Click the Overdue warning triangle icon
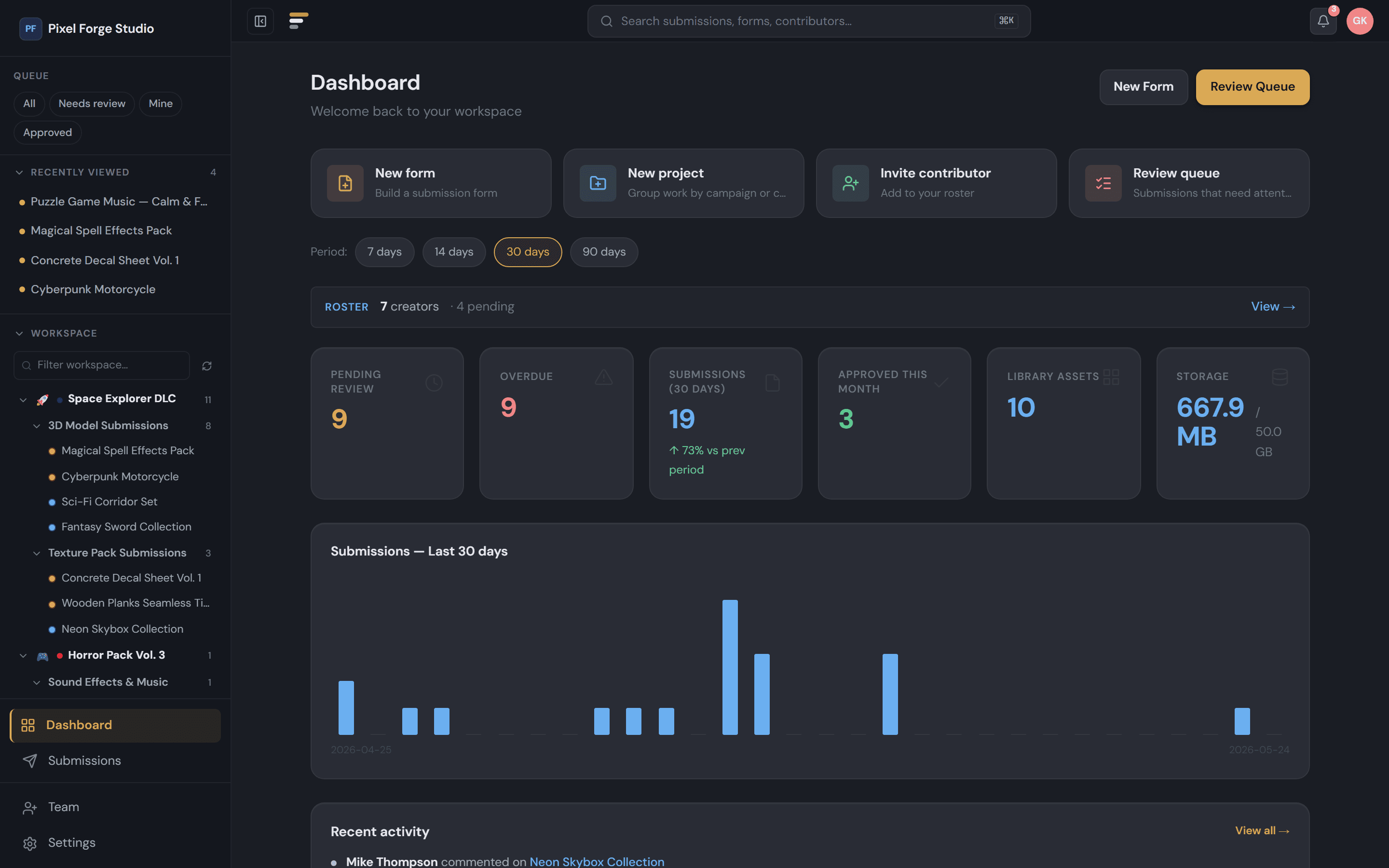1389x868 pixels. [603, 377]
